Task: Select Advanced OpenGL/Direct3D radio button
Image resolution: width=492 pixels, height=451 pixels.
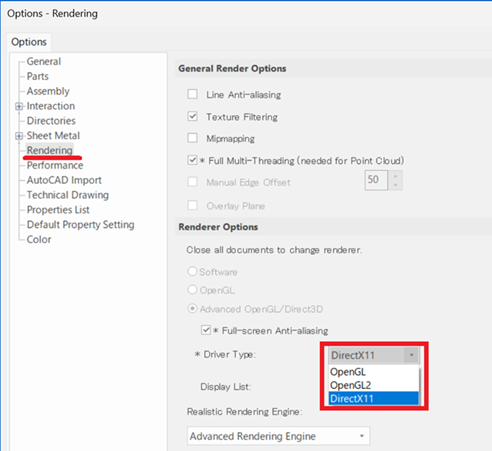Action: coord(192,309)
